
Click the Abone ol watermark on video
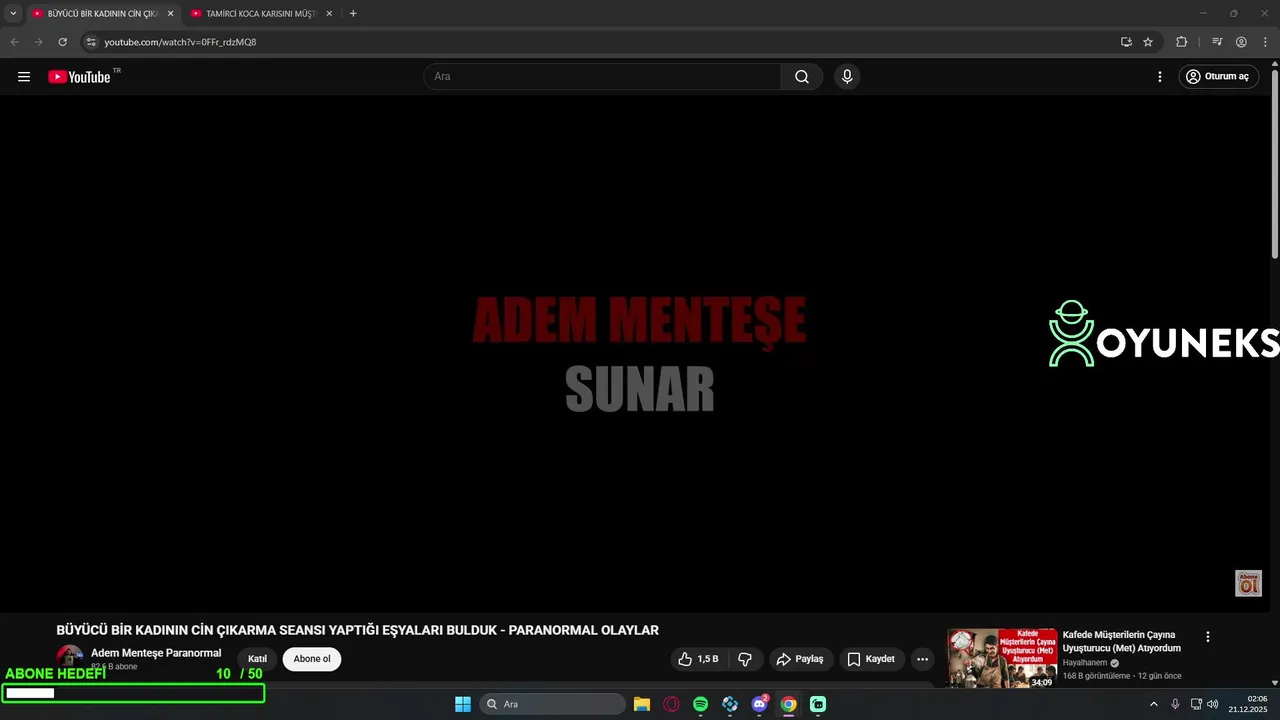click(x=1248, y=583)
